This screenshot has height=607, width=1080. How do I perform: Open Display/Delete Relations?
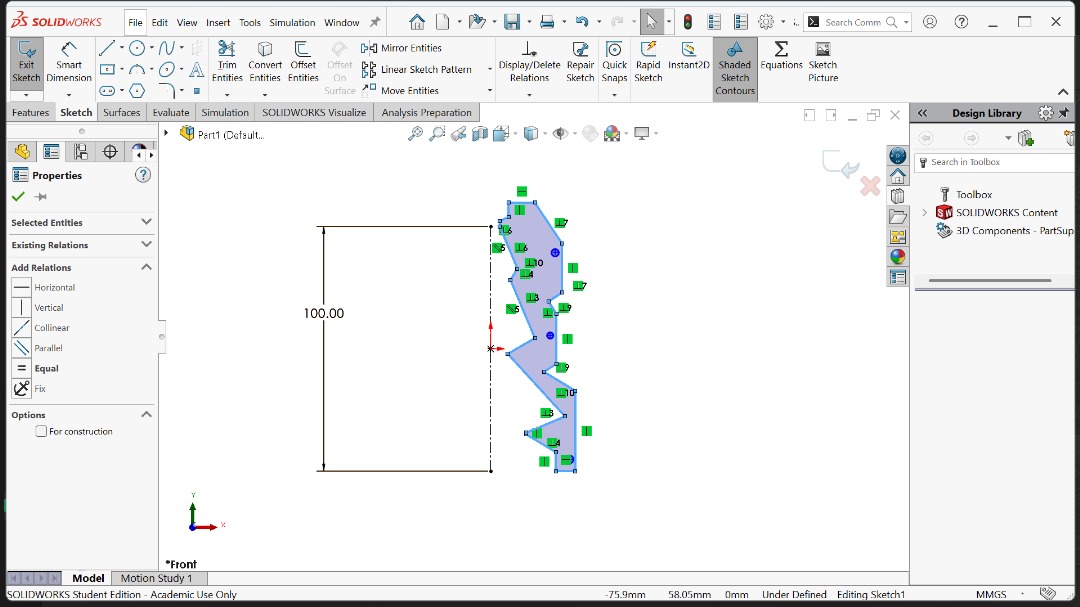[x=529, y=63]
